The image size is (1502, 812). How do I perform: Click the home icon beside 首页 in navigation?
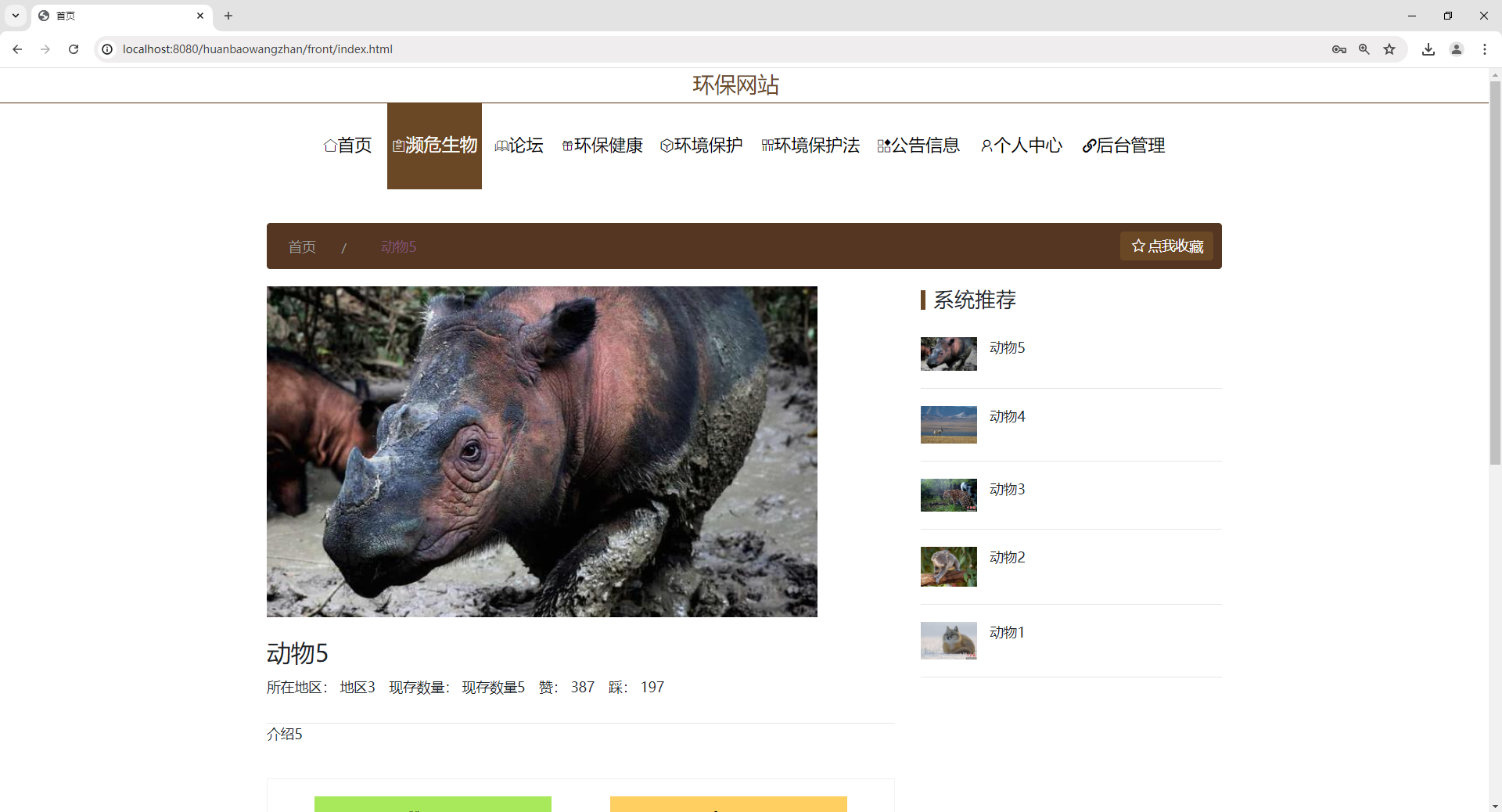[x=329, y=146]
